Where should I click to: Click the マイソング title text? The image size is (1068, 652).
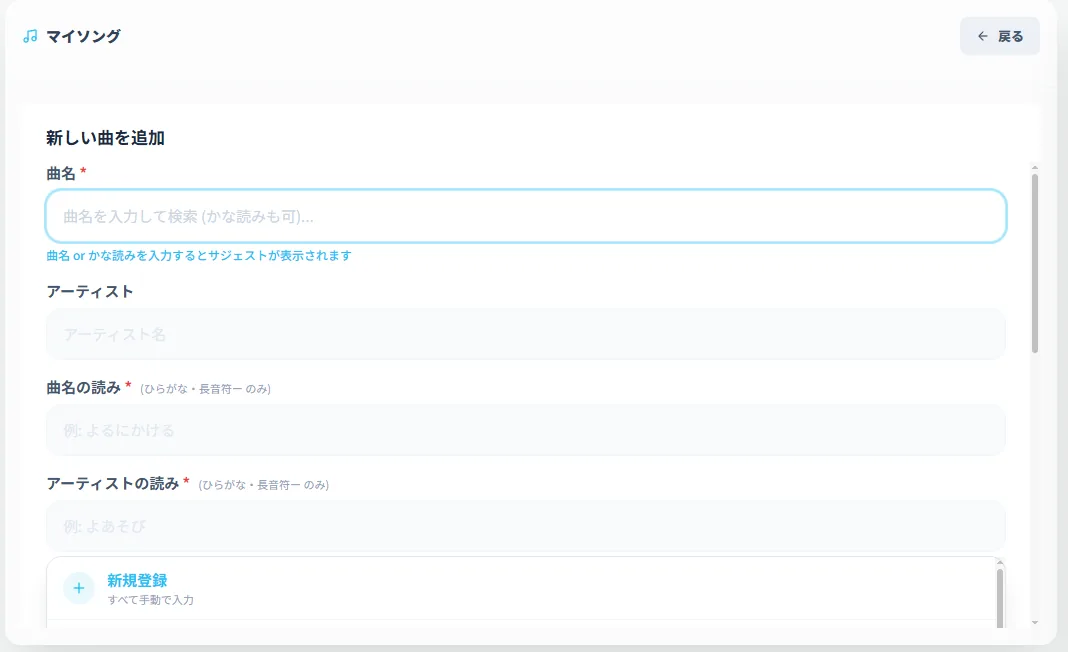(83, 36)
